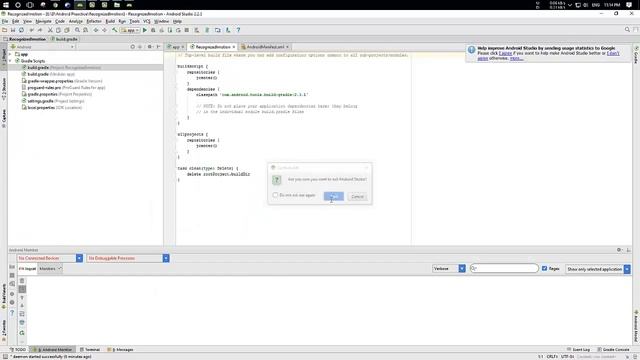Click the Debug app bug icon
This screenshot has width=640, height=360.
point(153,30)
